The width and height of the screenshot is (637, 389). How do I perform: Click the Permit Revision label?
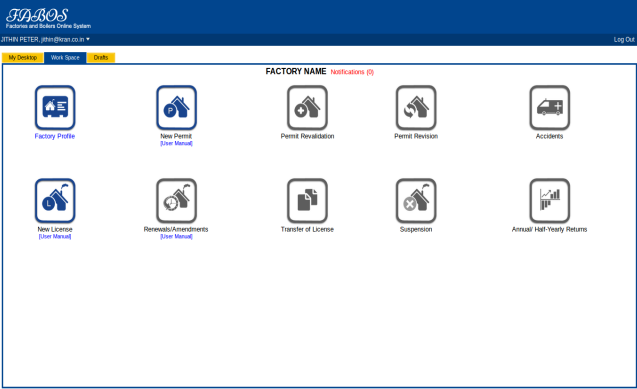[x=416, y=136]
